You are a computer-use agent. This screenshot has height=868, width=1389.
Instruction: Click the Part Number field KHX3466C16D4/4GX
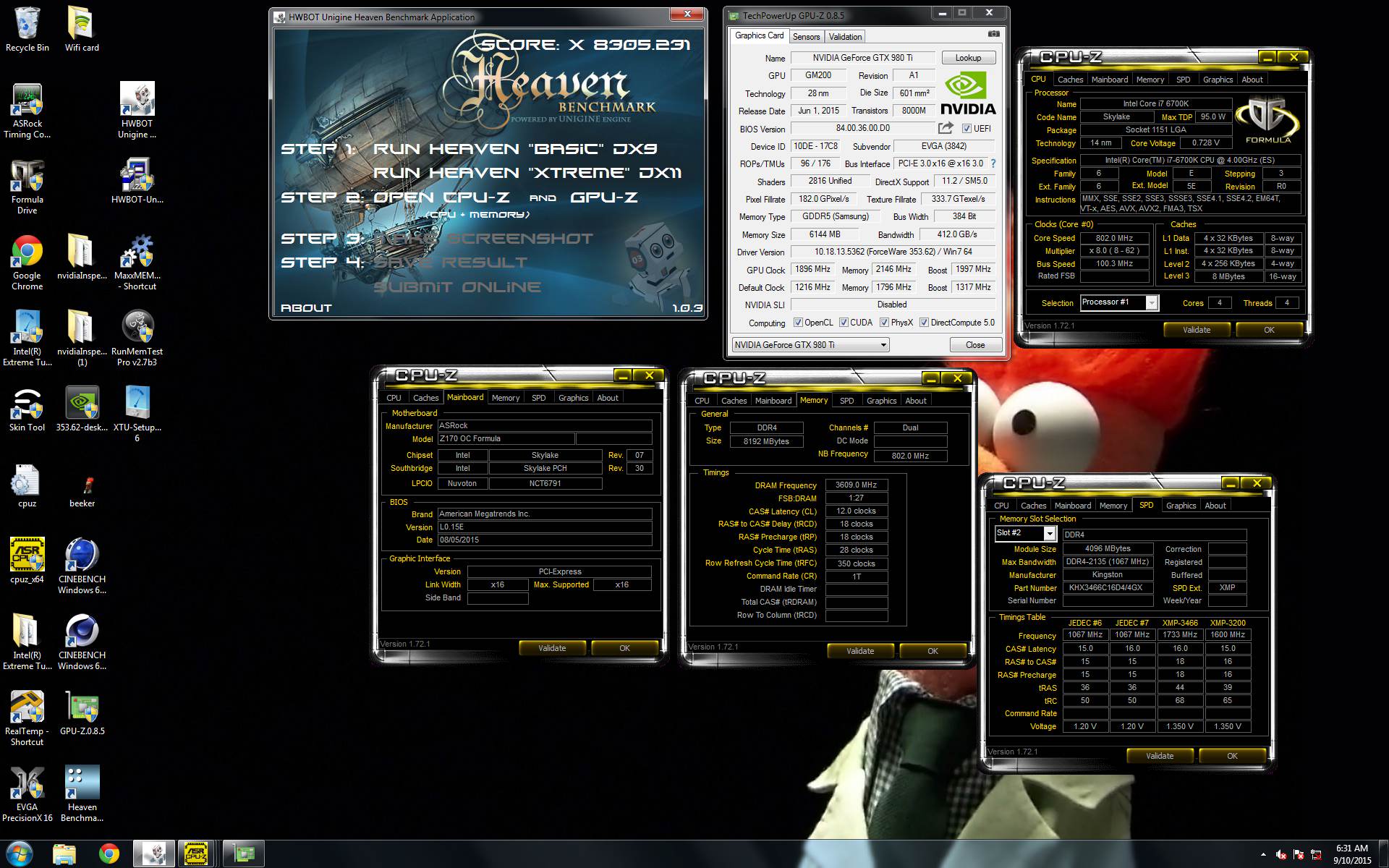pyautogui.click(x=1106, y=588)
